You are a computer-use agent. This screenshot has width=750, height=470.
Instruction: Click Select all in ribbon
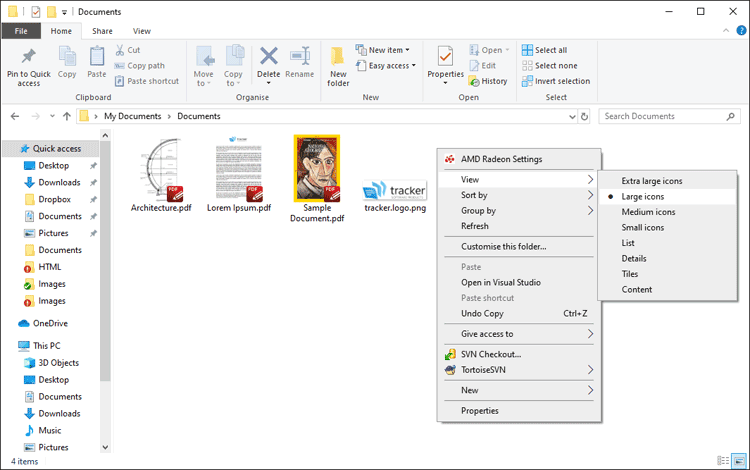[x=544, y=50]
